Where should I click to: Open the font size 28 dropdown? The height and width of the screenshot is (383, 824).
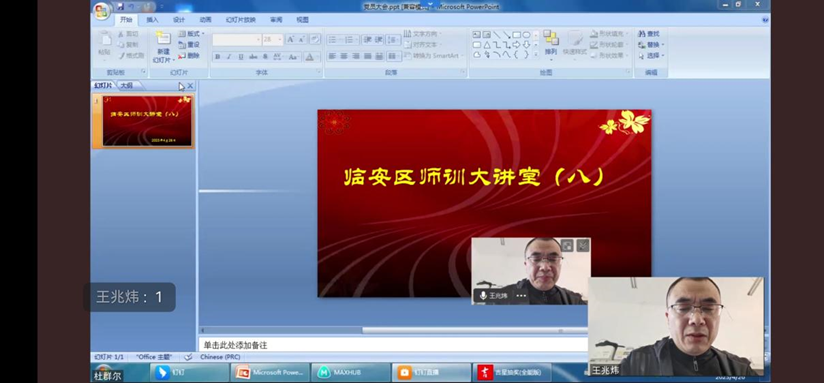[280, 39]
